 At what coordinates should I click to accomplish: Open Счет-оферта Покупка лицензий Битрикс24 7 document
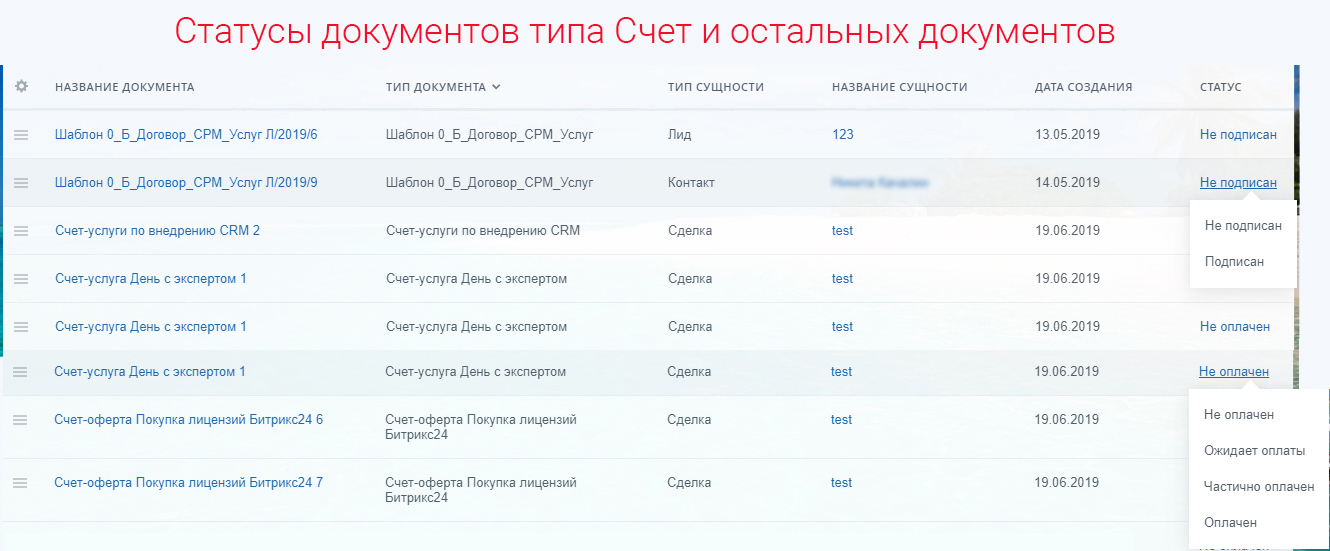pos(188,483)
